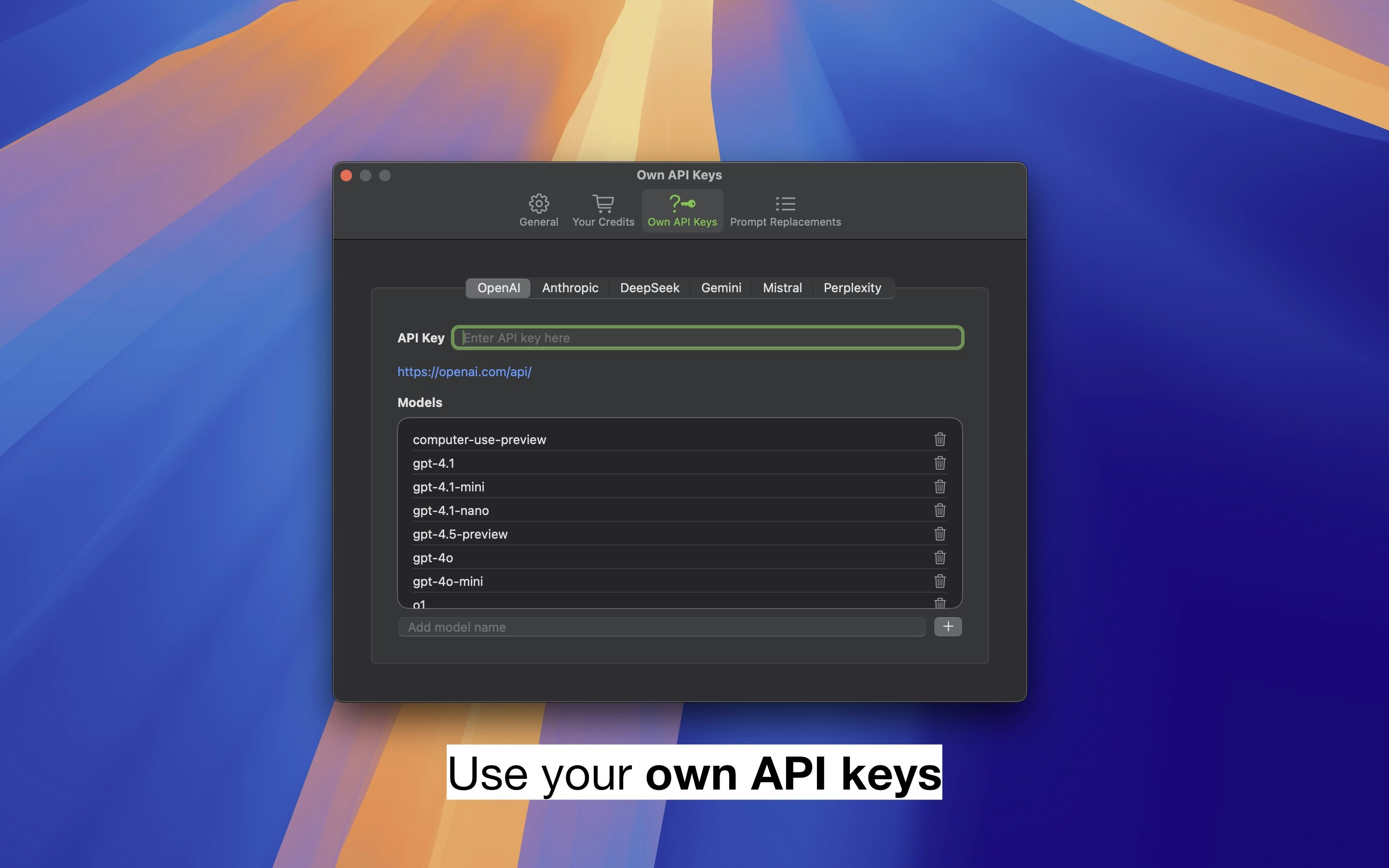Screen dimensions: 1389x868
Task: Select the gpt-4o model row
Action: coord(680,557)
